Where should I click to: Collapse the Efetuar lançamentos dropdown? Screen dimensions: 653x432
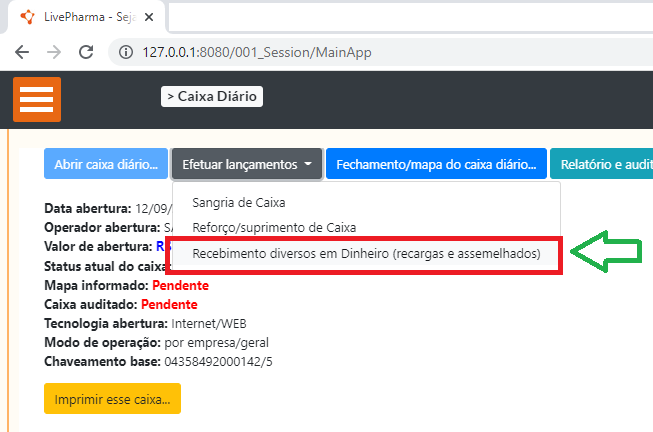tap(246, 164)
